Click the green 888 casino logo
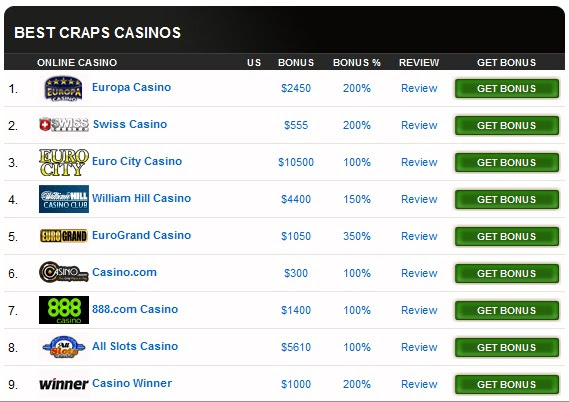The image size is (569, 402). [64, 310]
